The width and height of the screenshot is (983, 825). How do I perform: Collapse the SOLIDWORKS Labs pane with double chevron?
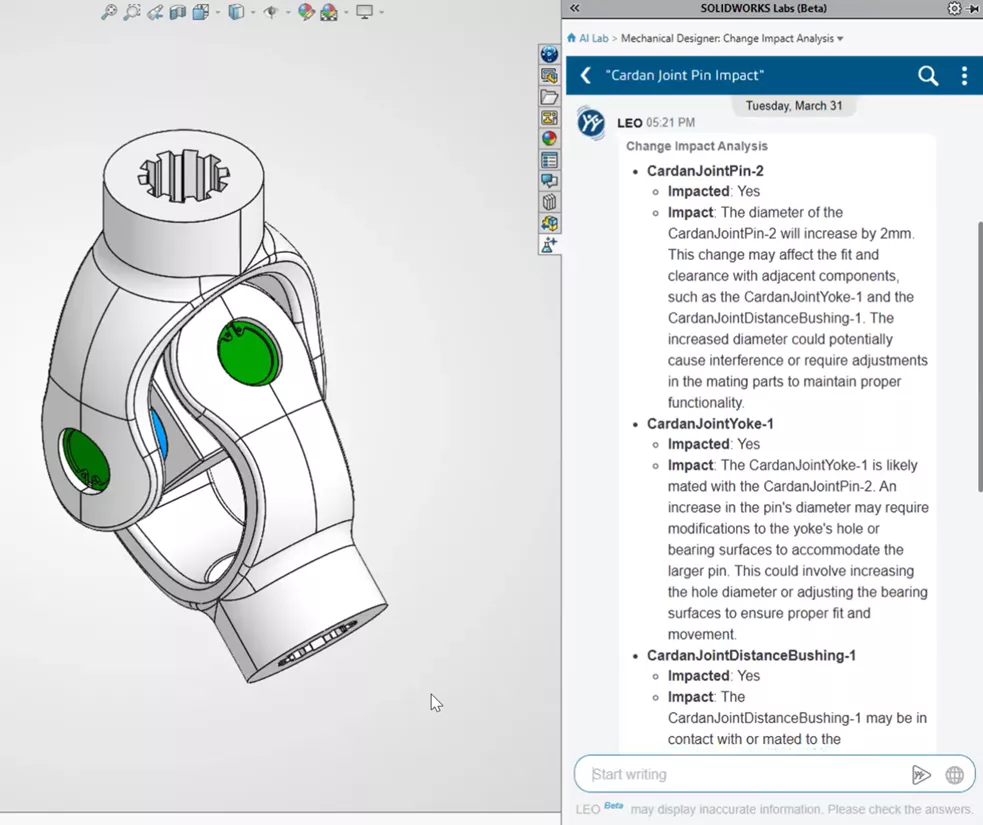tap(575, 8)
